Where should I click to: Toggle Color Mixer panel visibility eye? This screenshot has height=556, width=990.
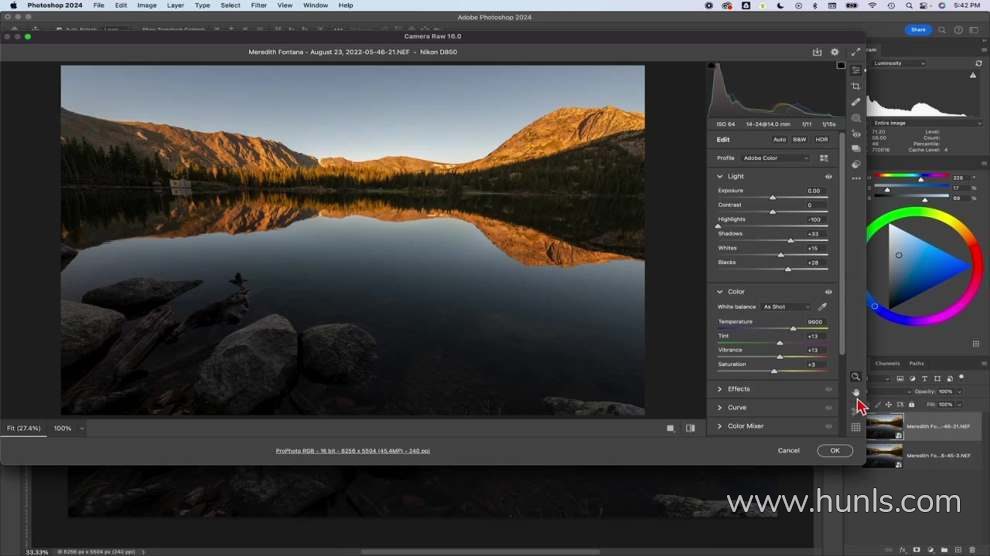(828, 427)
